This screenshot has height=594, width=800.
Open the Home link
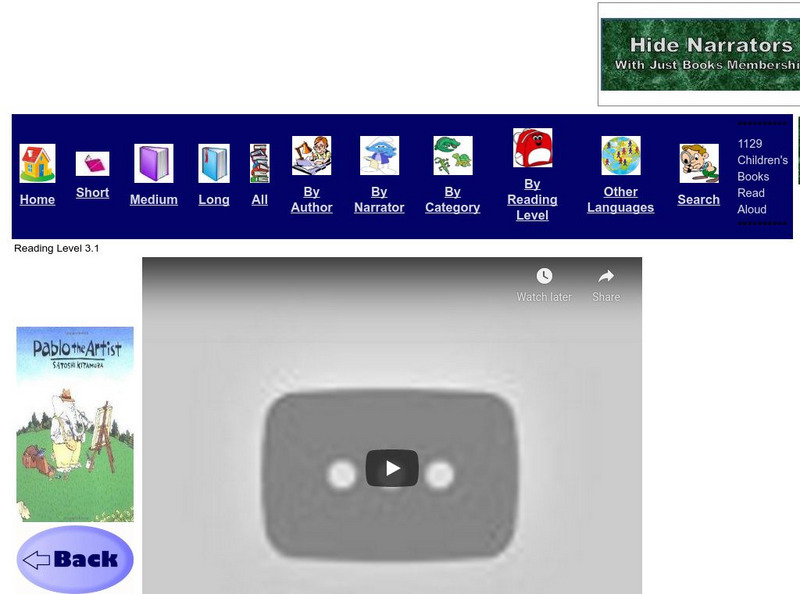click(x=37, y=200)
